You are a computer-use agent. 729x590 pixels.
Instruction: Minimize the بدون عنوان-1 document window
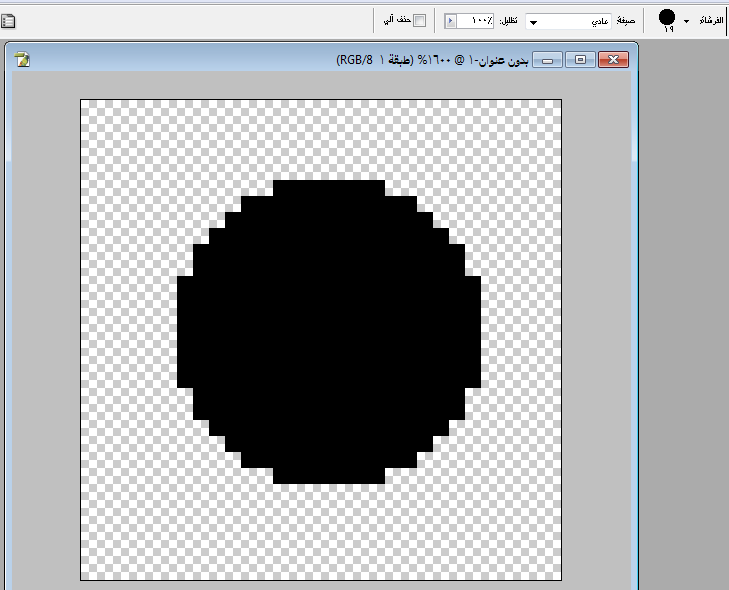(548, 61)
